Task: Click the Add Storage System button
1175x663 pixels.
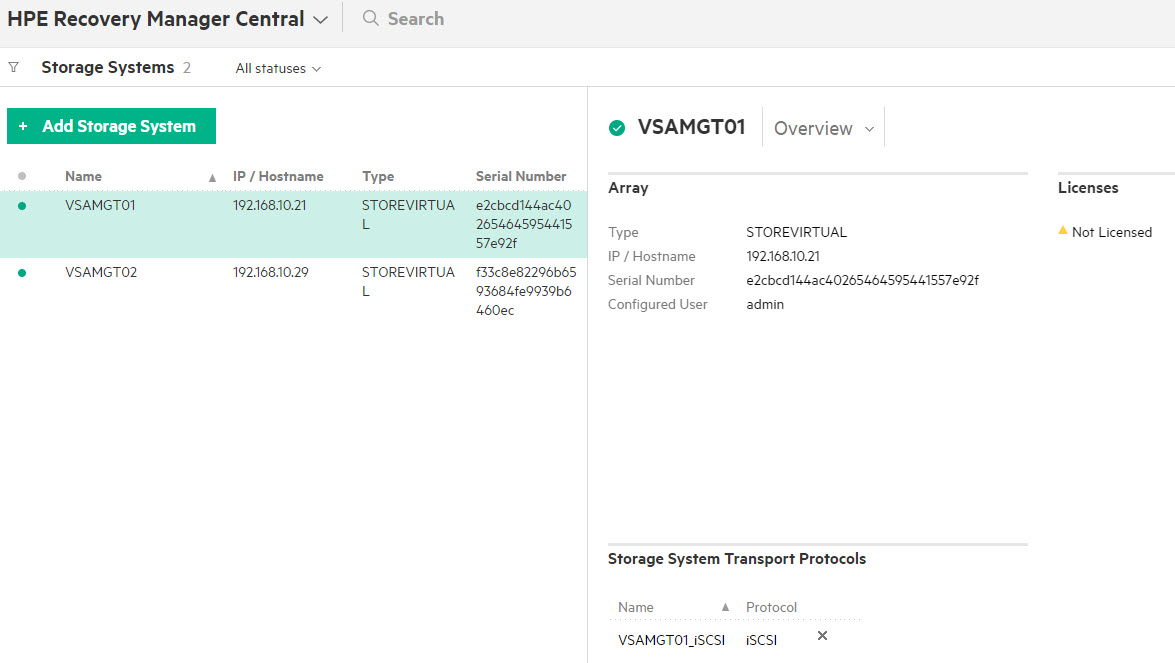Action: click(111, 126)
